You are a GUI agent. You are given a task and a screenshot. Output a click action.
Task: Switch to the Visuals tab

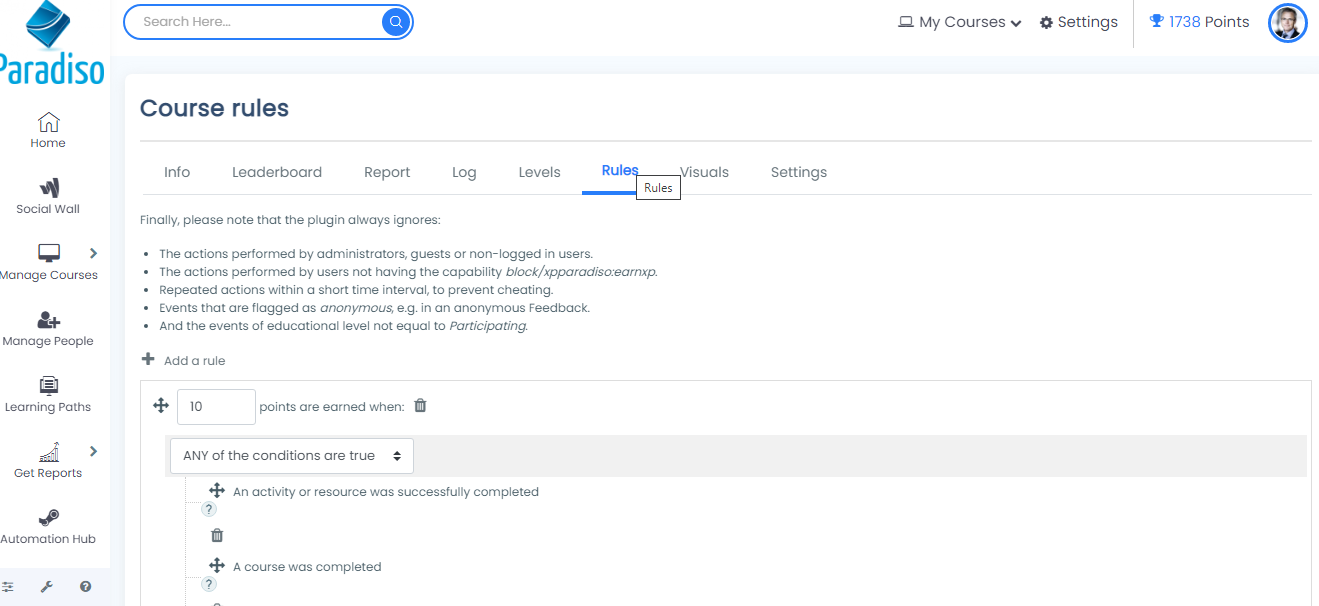pyautogui.click(x=705, y=172)
